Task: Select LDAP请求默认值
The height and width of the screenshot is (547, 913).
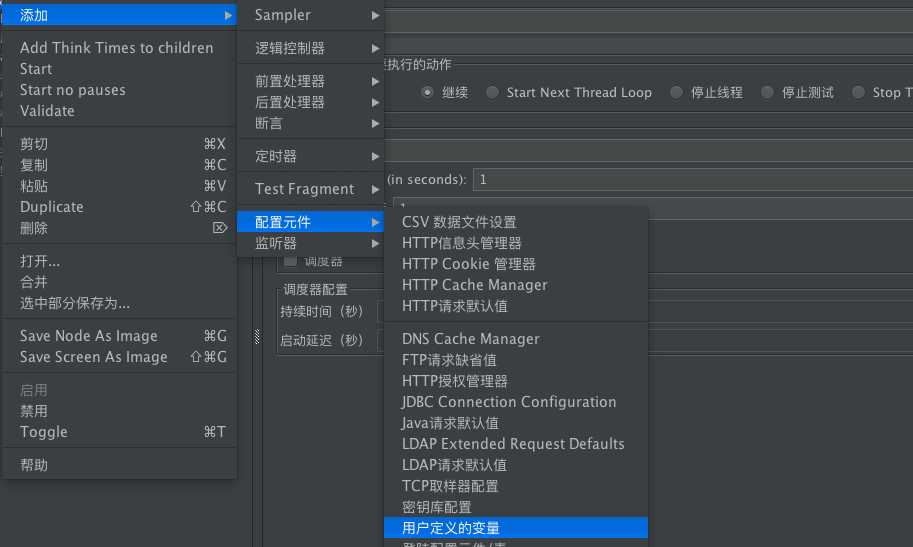Action: [x=516, y=465]
